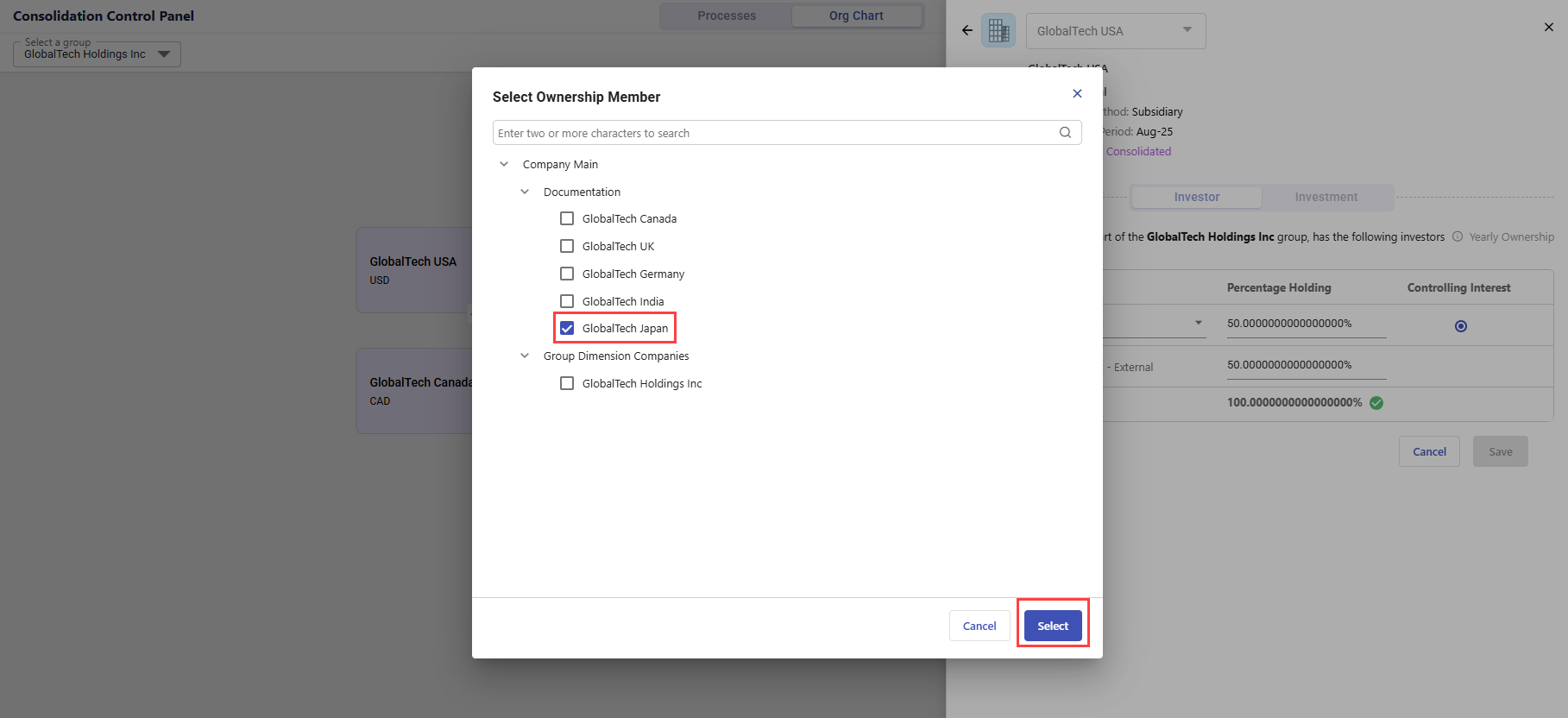Click the Select button in dialog
The image size is (1568, 718).
click(1052, 626)
